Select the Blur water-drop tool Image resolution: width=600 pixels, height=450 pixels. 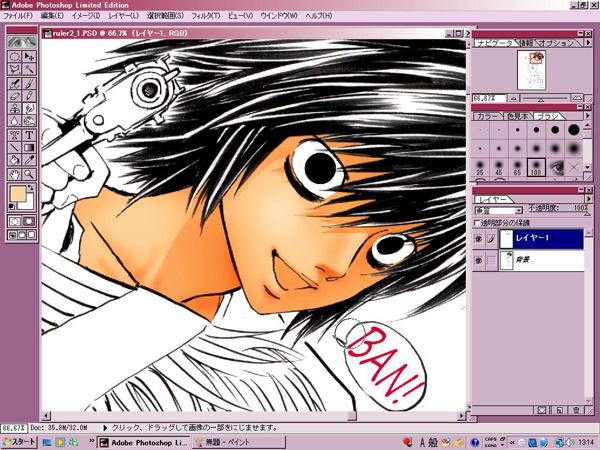[x=15, y=121]
